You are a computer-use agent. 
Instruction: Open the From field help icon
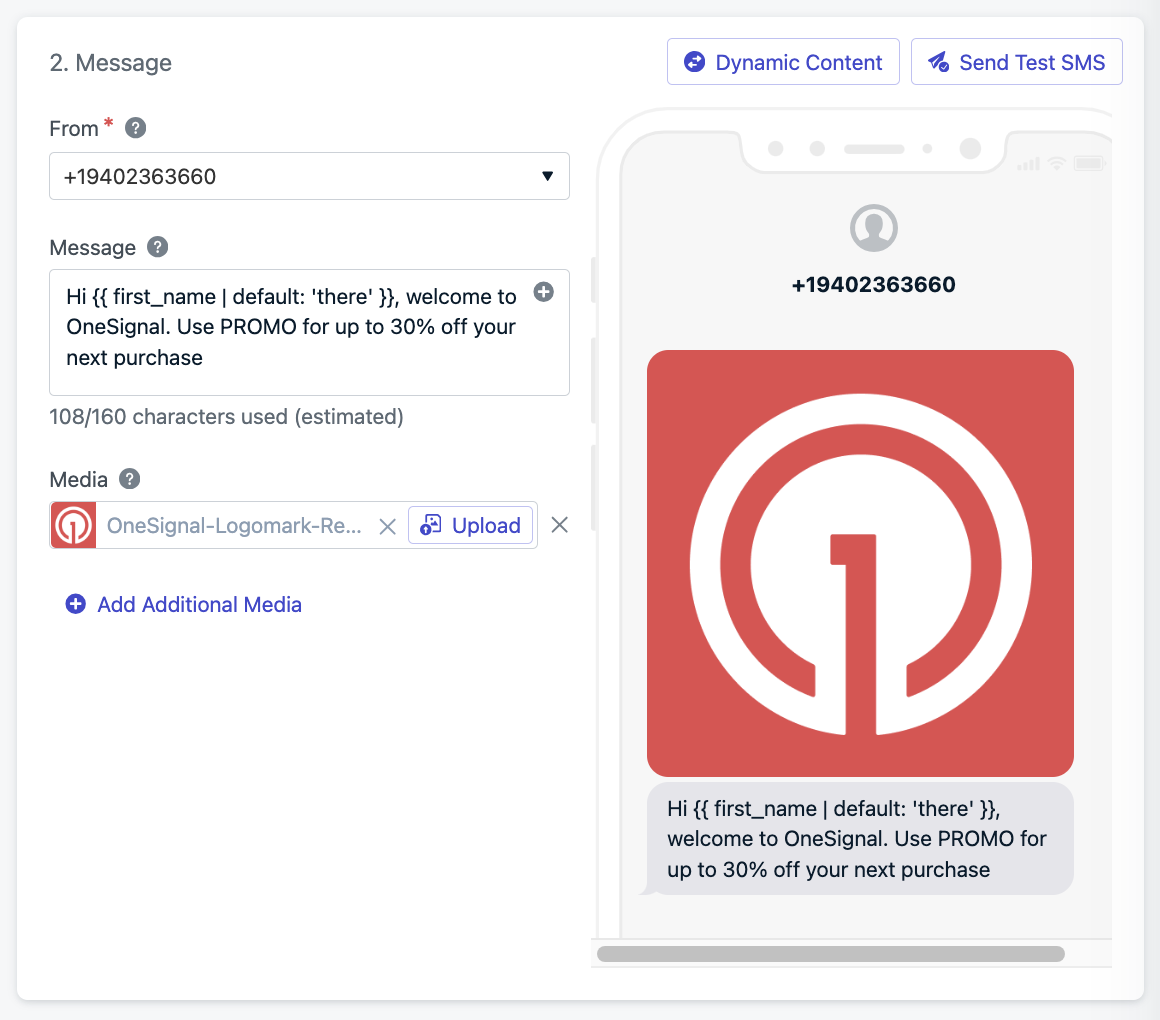pos(135,128)
